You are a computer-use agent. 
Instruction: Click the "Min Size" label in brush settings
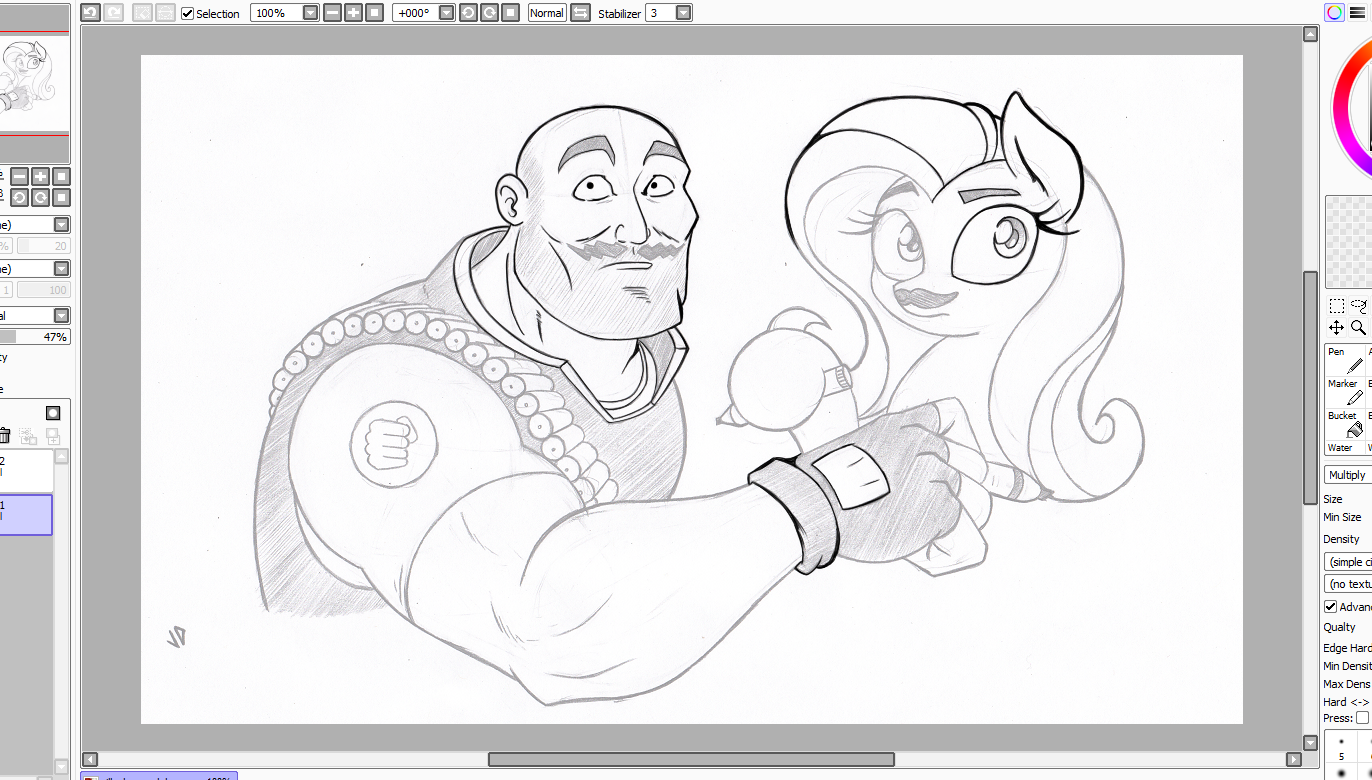(x=1342, y=517)
